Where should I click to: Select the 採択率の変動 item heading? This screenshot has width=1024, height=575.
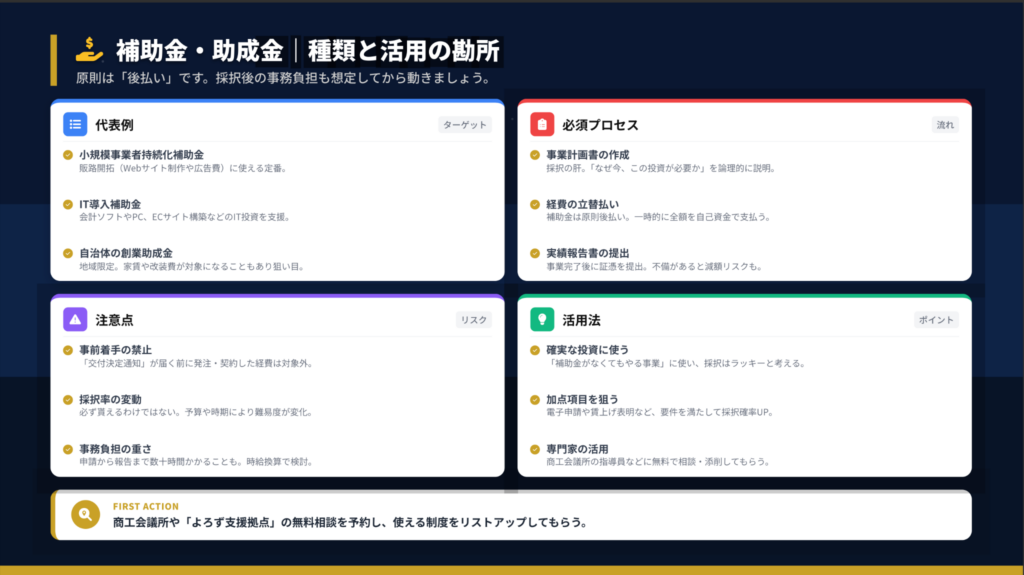(110, 399)
